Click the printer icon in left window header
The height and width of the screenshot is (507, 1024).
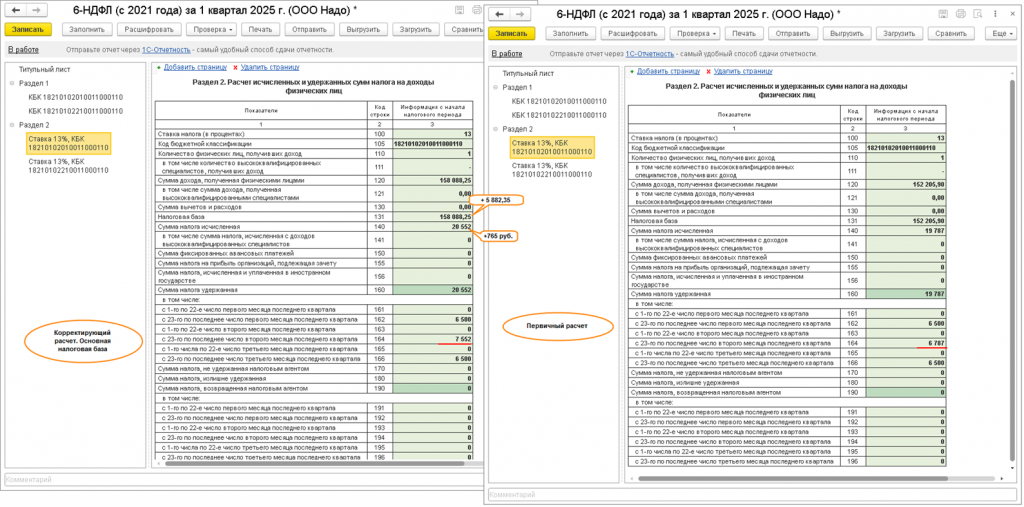(x=476, y=10)
